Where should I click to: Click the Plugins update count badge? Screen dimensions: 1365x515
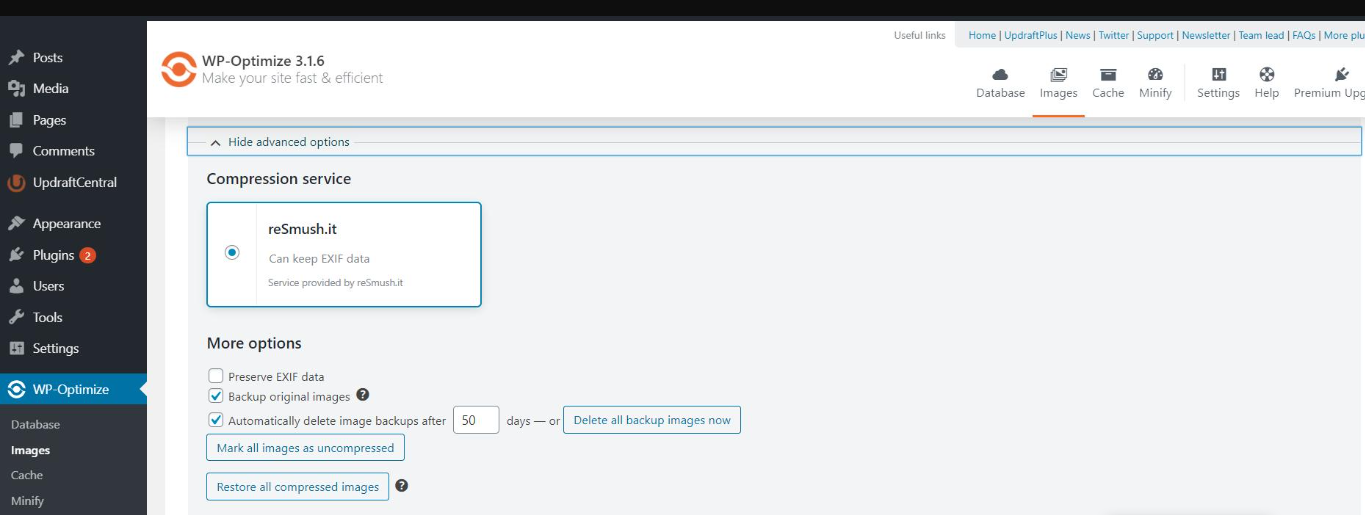88,255
